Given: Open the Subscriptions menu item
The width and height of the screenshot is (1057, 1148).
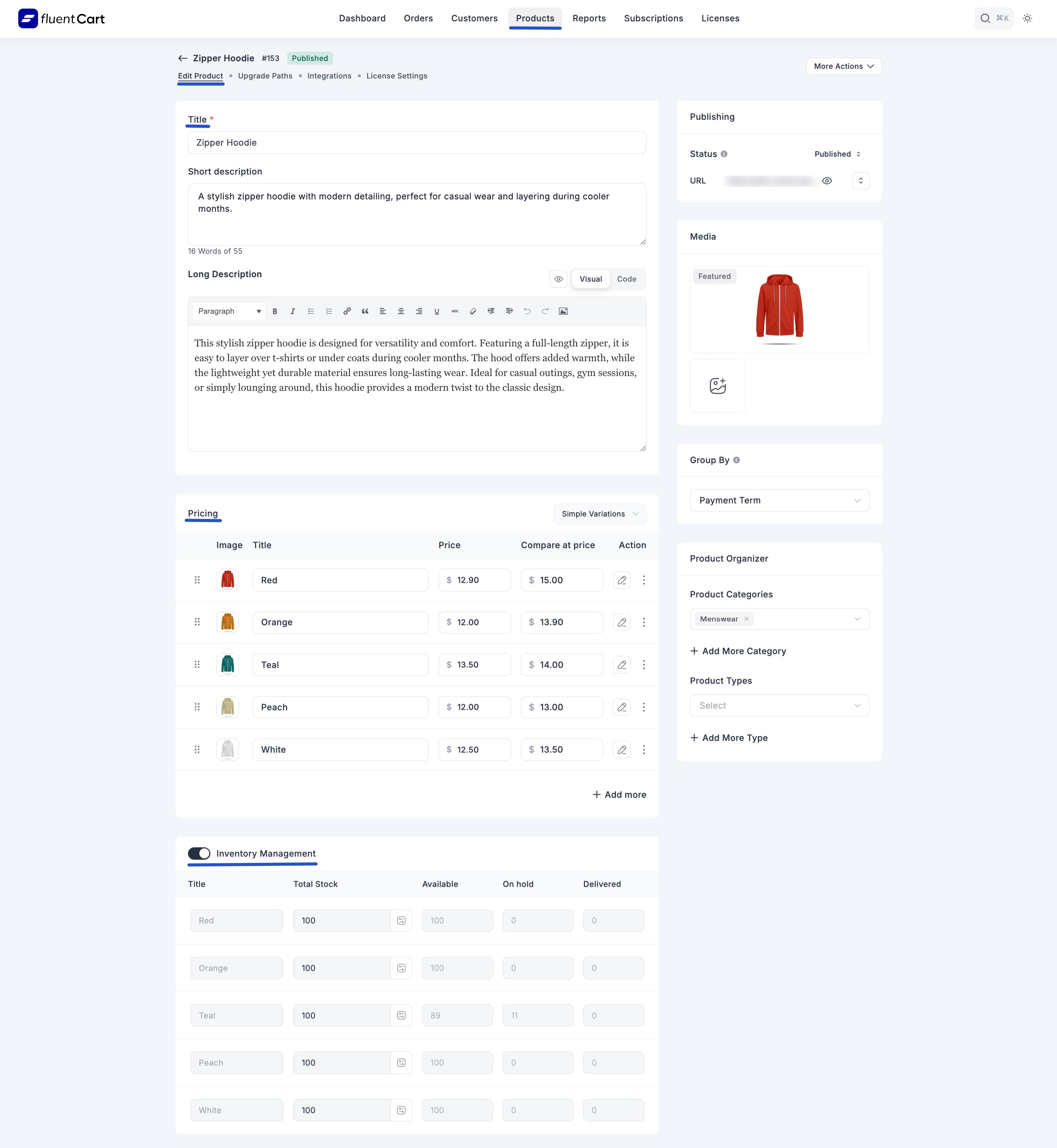Looking at the screenshot, I should [x=653, y=18].
